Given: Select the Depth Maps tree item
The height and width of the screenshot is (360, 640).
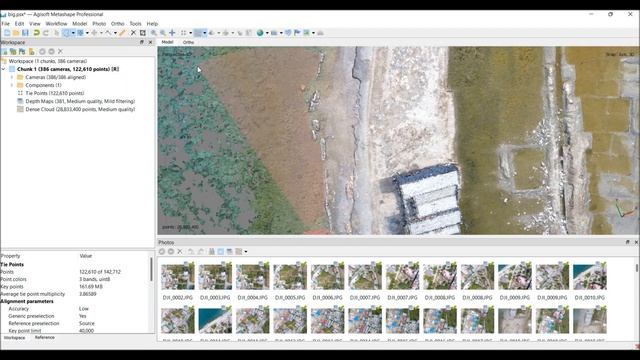Looking at the screenshot, I should pyautogui.click(x=76, y=101).
